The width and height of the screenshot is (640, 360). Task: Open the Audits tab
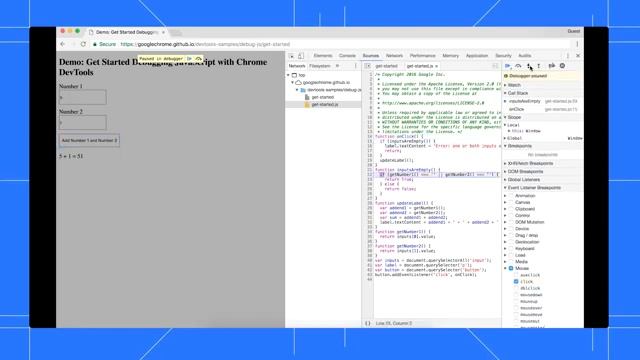click(x=524, y=56)
